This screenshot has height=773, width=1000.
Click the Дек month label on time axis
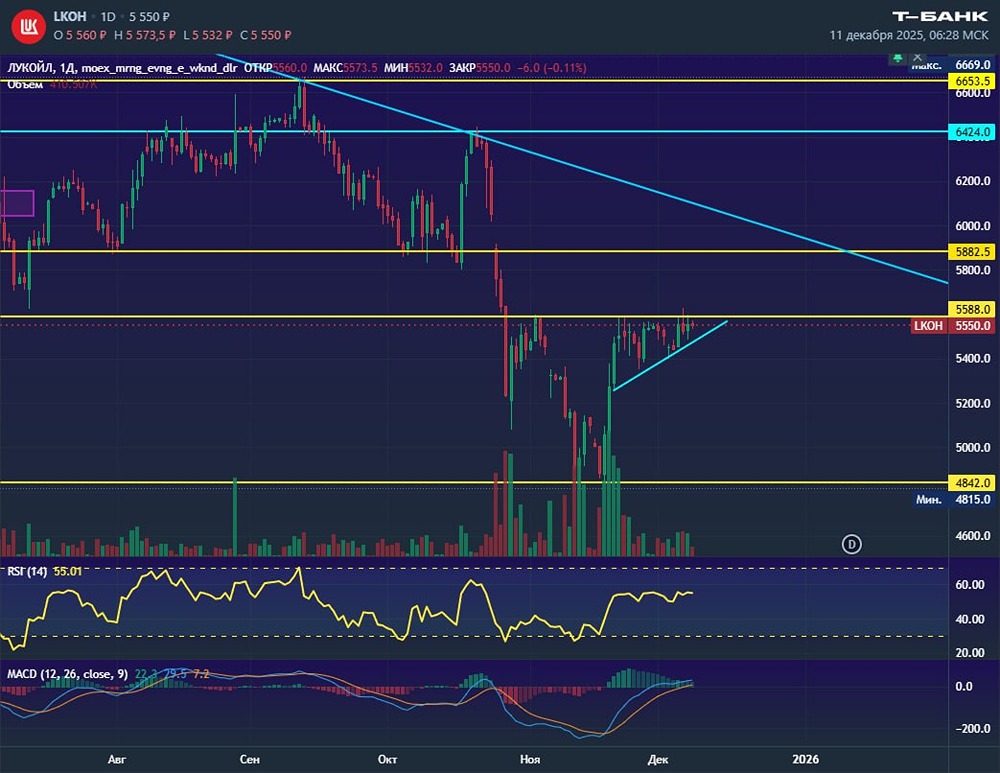(x=658, y=759)
